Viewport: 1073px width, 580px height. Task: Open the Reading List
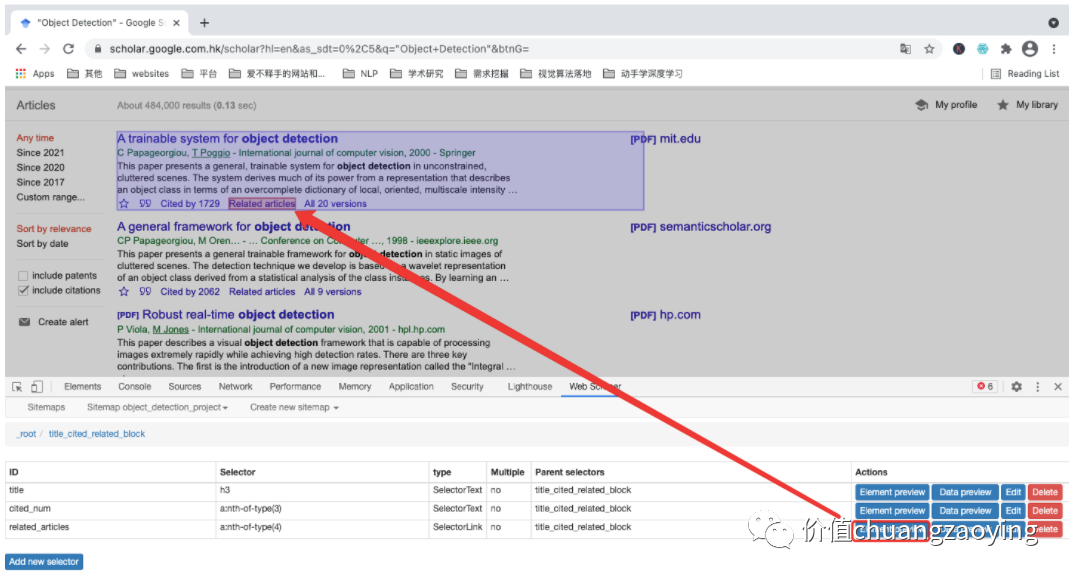(1025, 74)
